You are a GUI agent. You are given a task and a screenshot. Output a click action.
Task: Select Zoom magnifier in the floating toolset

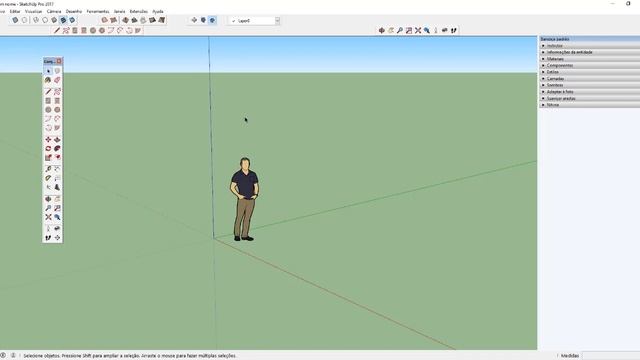pos(48,208)
